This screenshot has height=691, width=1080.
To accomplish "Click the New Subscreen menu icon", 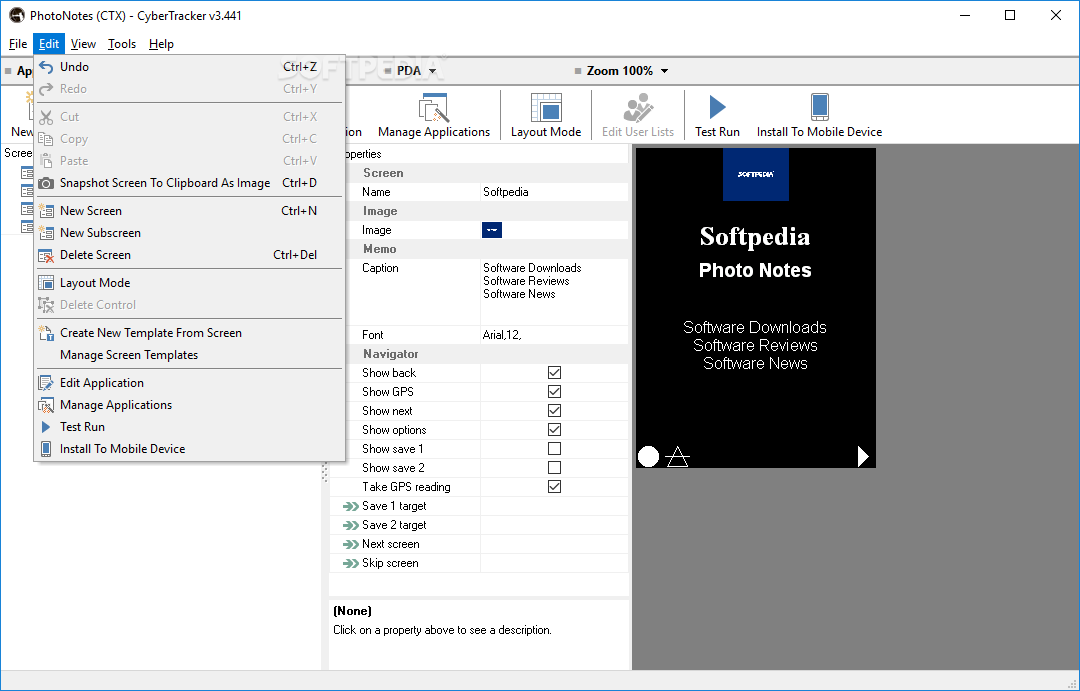I will point(46,233).
